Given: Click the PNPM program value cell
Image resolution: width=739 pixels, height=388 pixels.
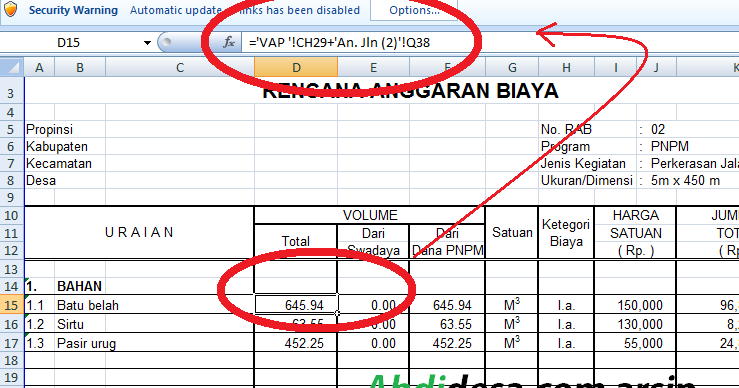Looking at the screenshot, I should tap(670, 146).
